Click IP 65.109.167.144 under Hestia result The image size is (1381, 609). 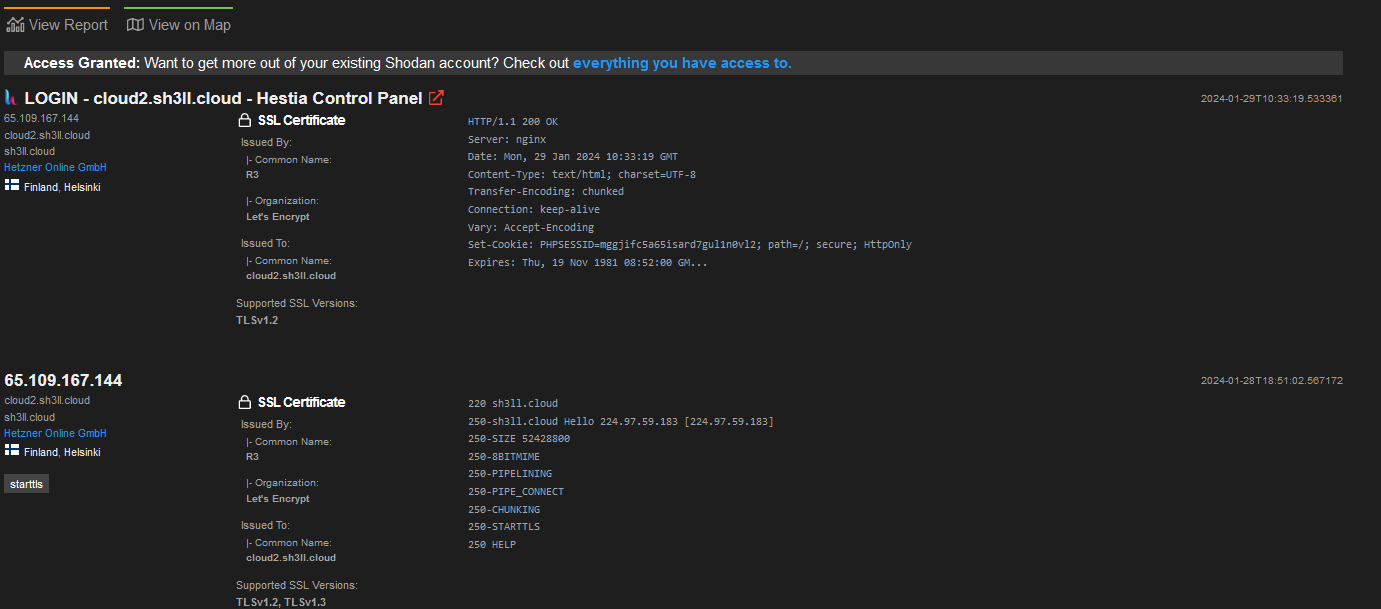pos(41,118)
